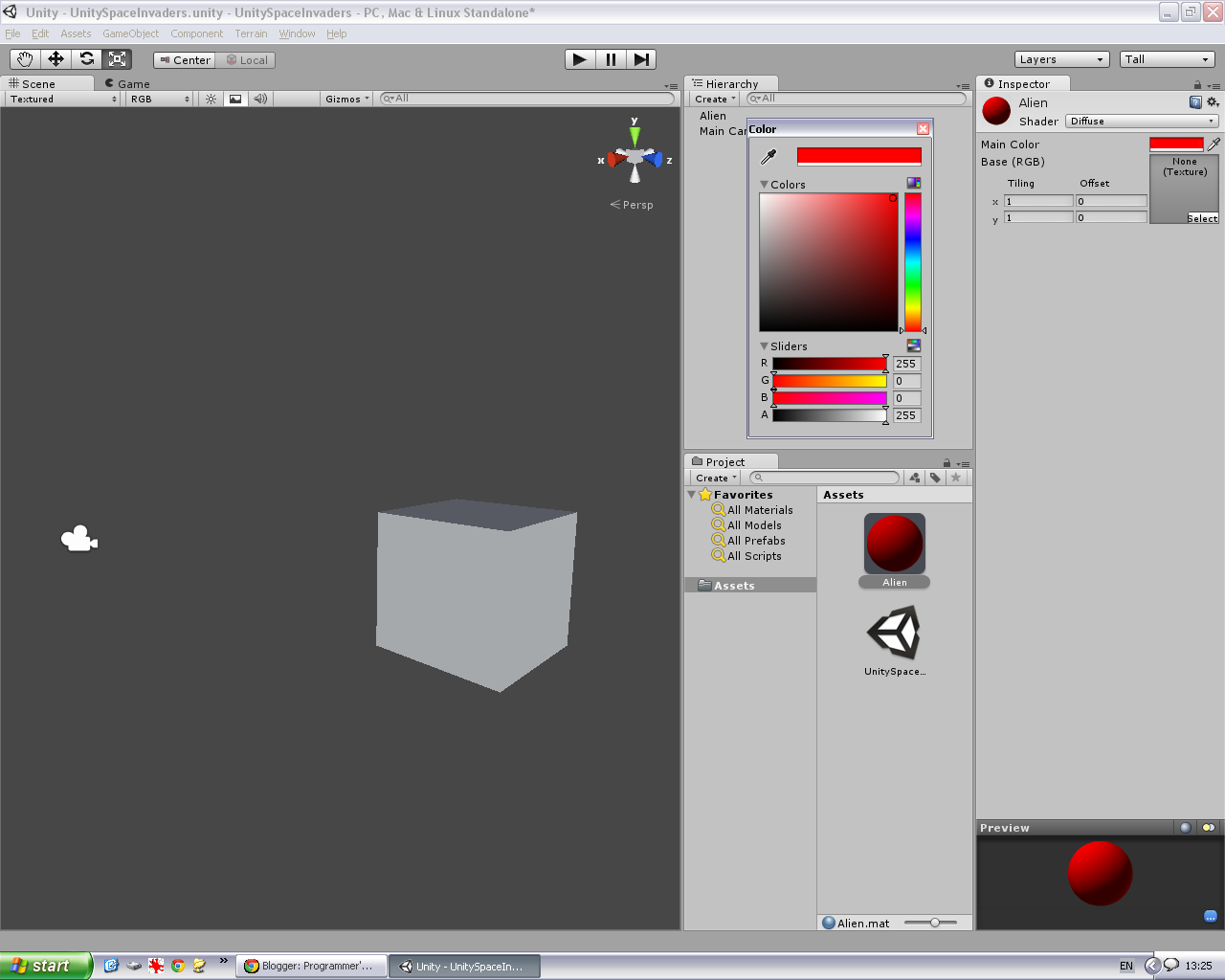The height and width of the screenshot is (980, 1225).
Task: Open the GameObject menu
Action: point(130,33)
